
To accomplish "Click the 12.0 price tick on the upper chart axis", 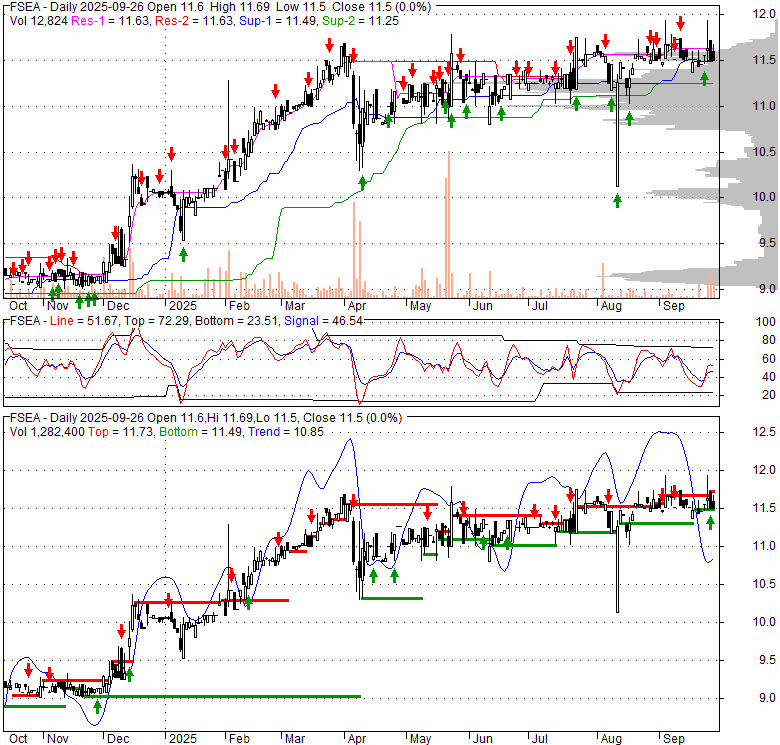I will point(764,14).
